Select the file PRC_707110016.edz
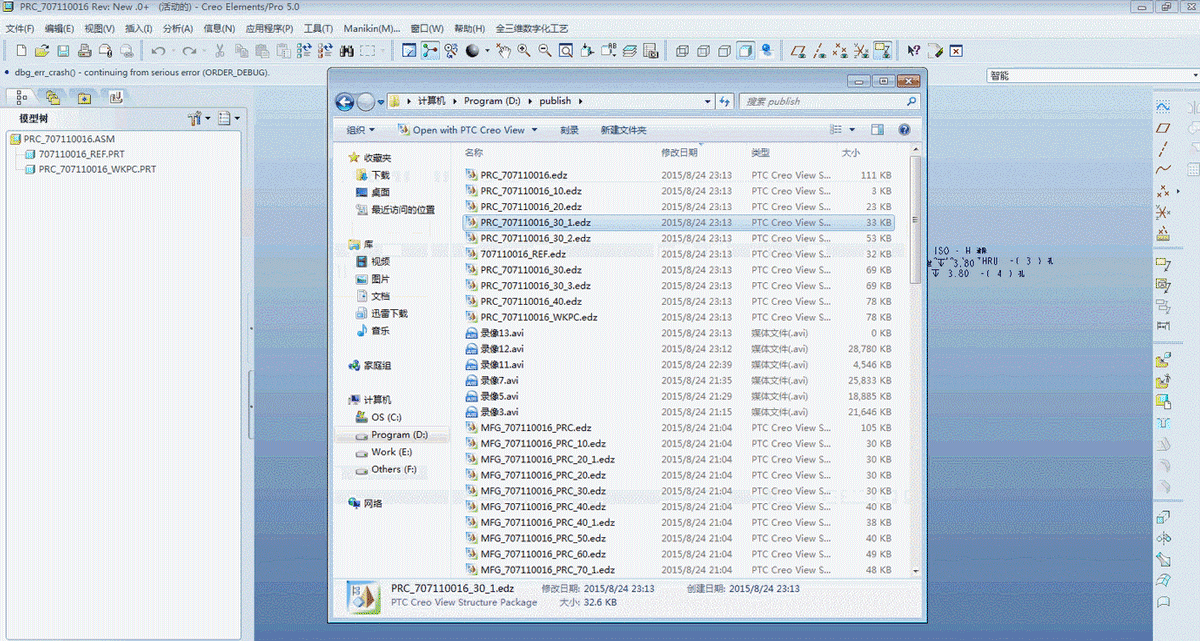The image size is (1200, 641). [x=523, y=175]
